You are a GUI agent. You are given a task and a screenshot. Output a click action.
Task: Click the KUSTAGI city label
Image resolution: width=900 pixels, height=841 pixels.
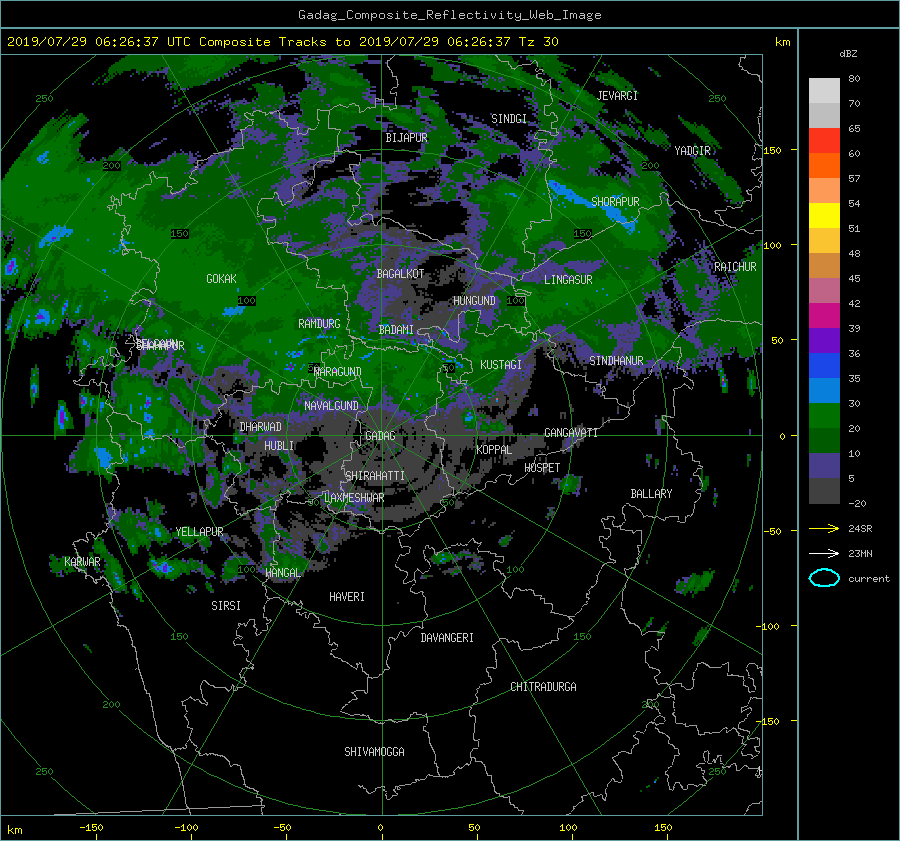(501, 365)
